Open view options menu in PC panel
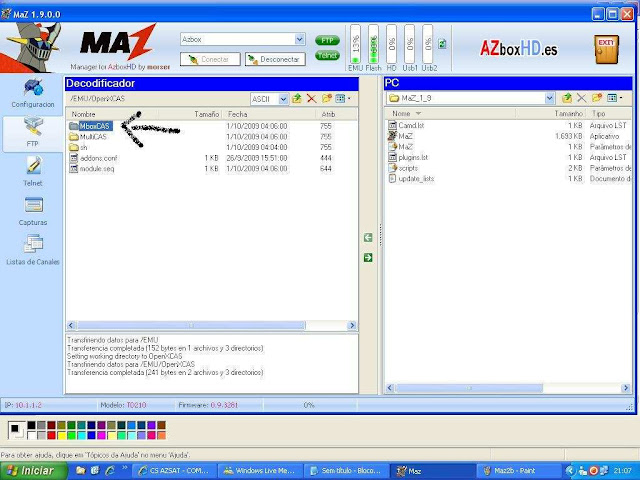The image size is (640, 480). click(614, 98)
